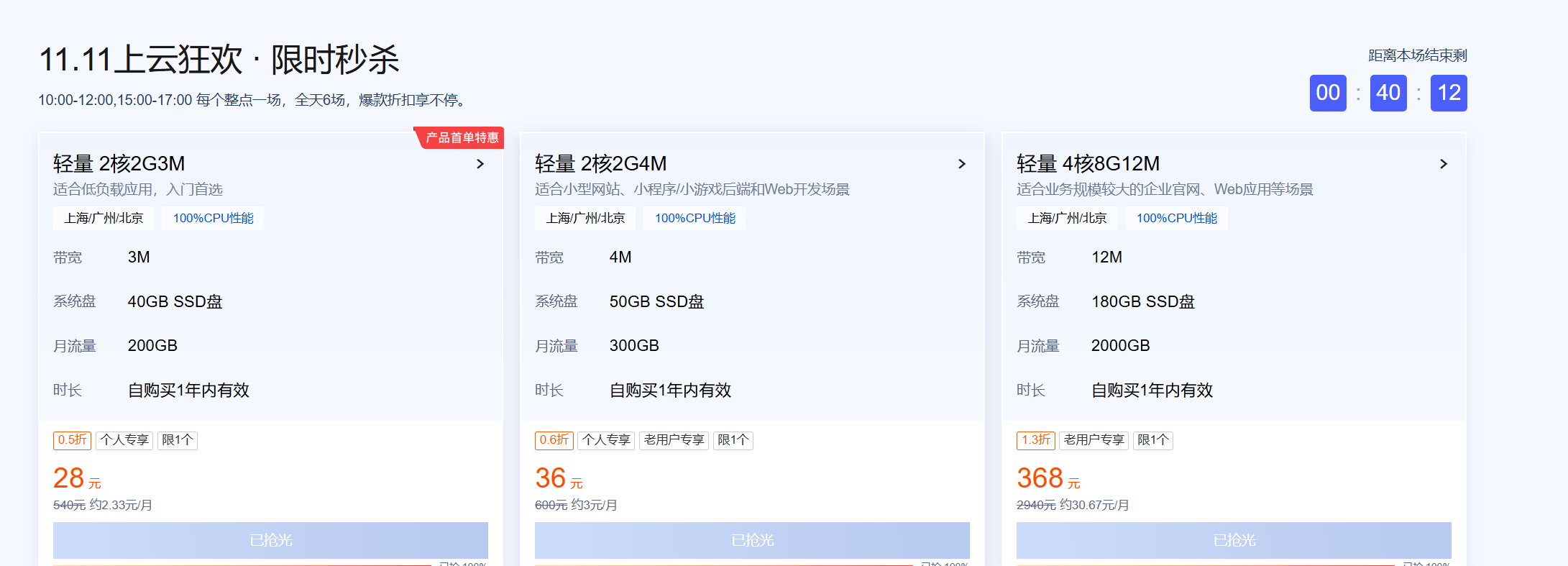The image size is (1568, 566).
Task: Click 约2.33元/月 monthly price text
Action: (x=121, y=506)
